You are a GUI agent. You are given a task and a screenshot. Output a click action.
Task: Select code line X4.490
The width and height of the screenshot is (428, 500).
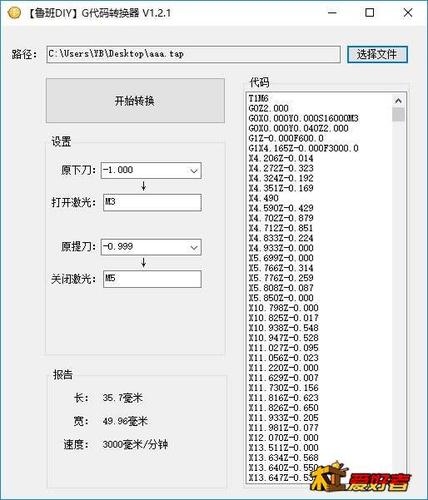tap(263, 198)
